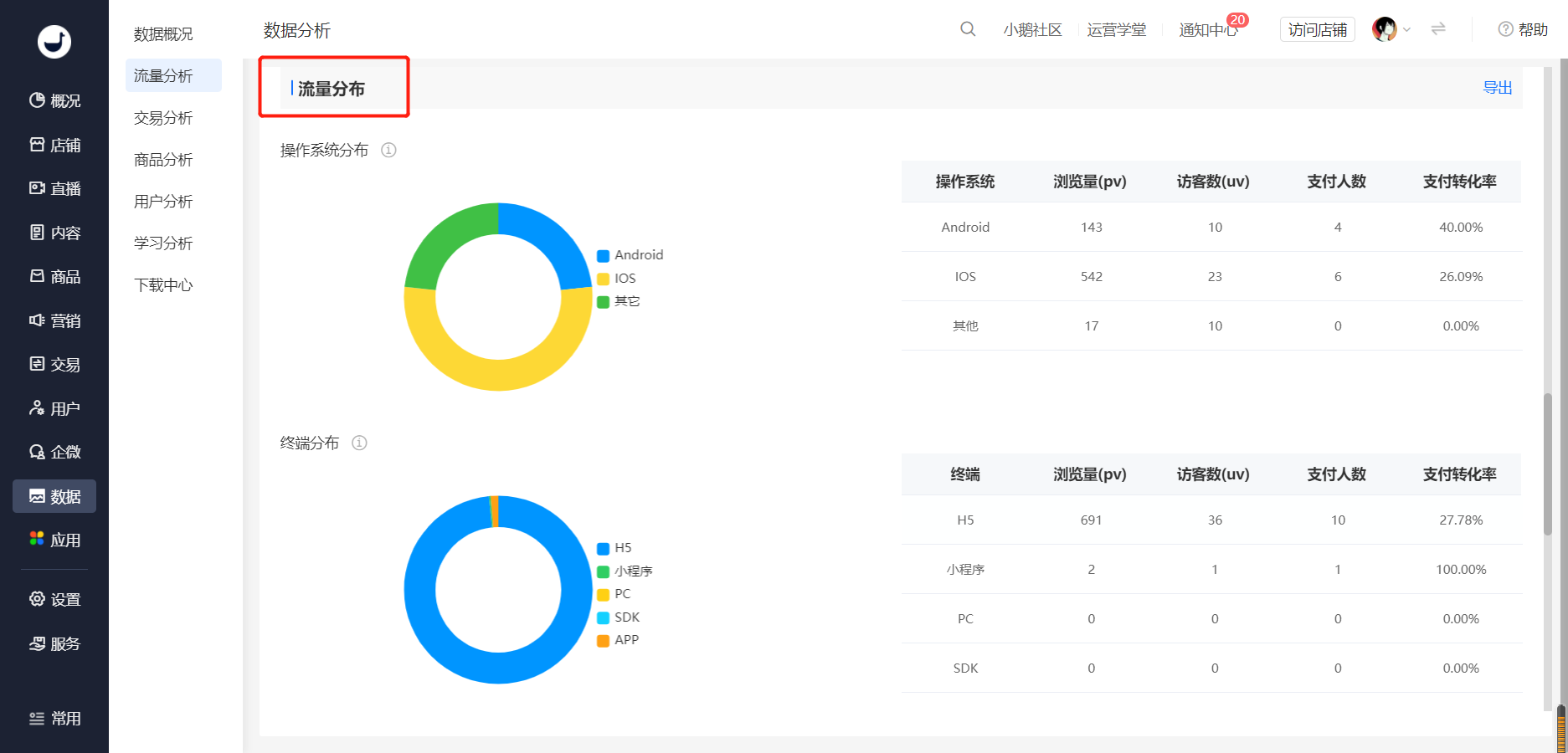Open 设置 in the sidebar
The image size is (1568, 753).
[54, 599]
